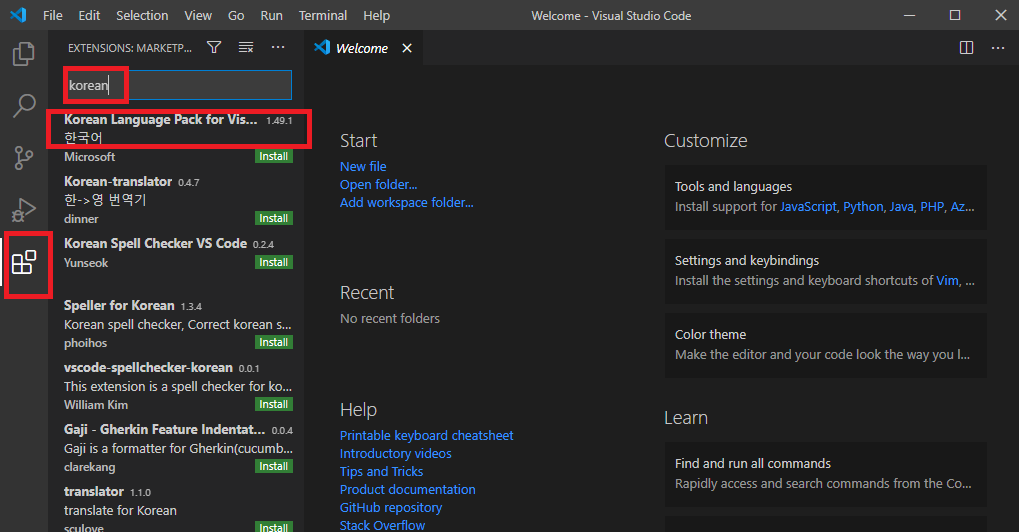Install vscode-spellchecker-korean extension
Image resolution: width=1019 pixels, height=532 pixels.
point(274,404)
